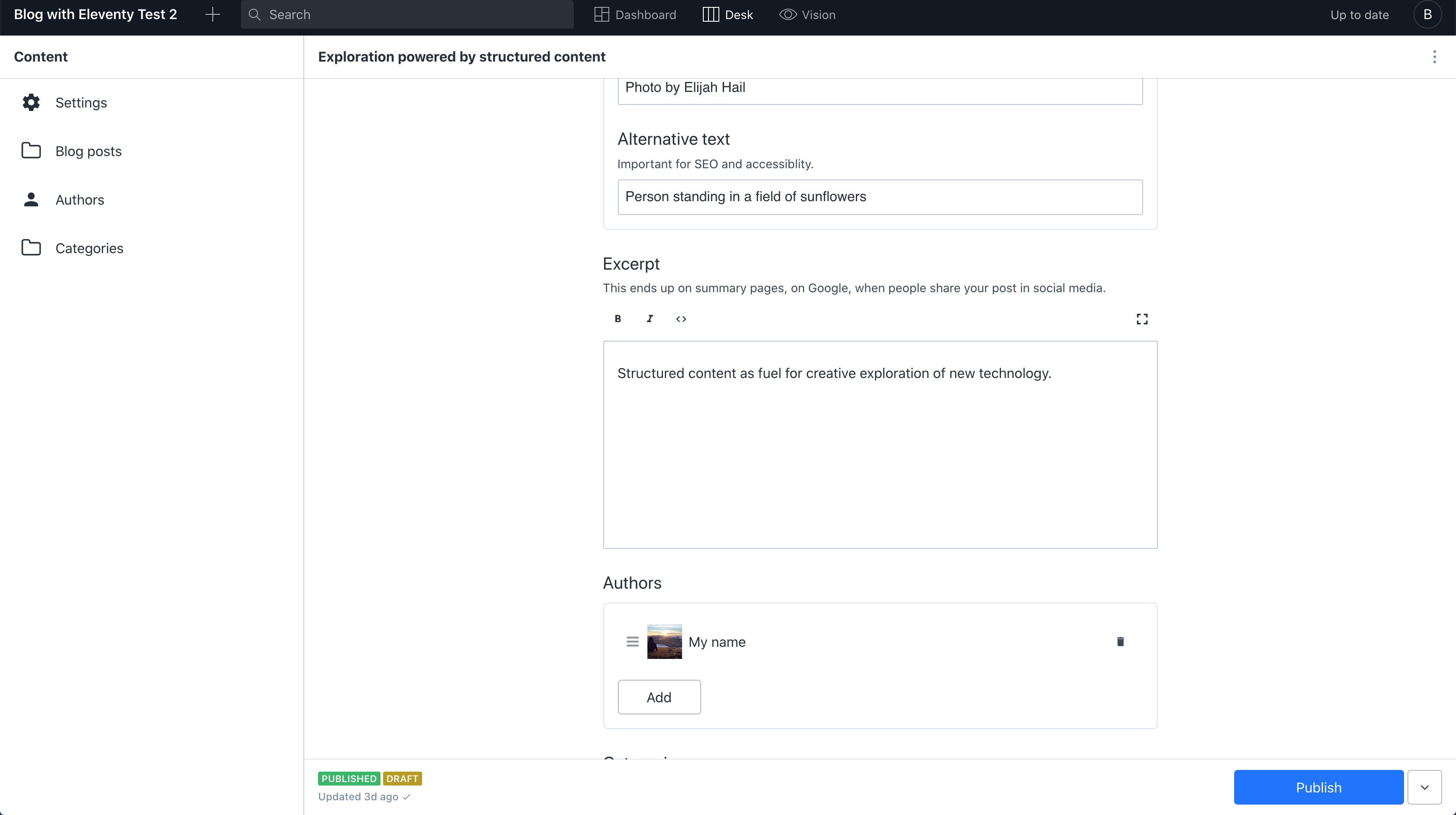Image resolution: width=1456 pixels, height=815 pixels.
Task: Switch to the Dashboard tab
Action: click(x=635, y=15)
